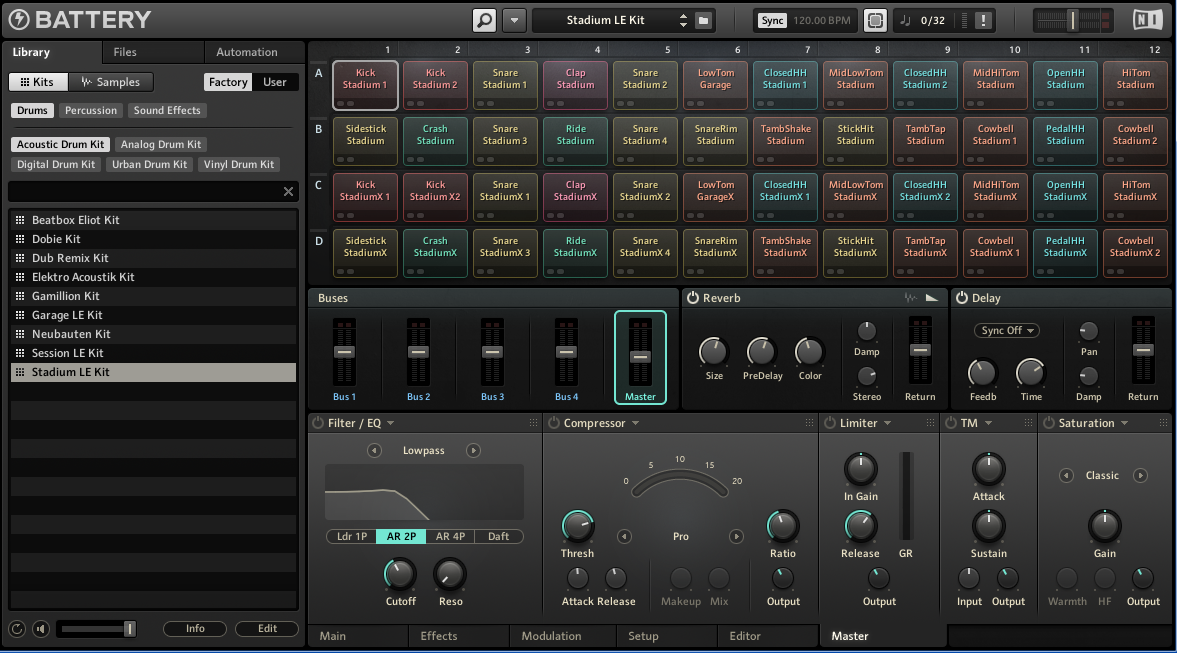This screenshot has height=653, width=1177.
Task: Clear the library search with the X
Action: coord(288,191)
